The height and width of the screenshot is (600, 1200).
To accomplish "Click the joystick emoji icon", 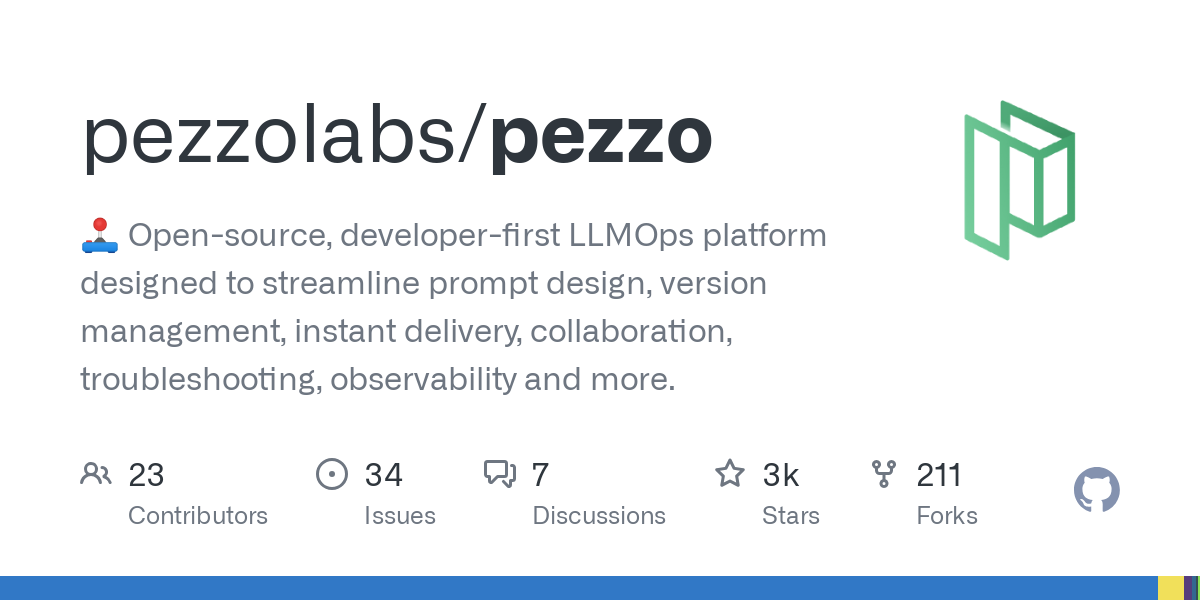I will tap(99, 236).
